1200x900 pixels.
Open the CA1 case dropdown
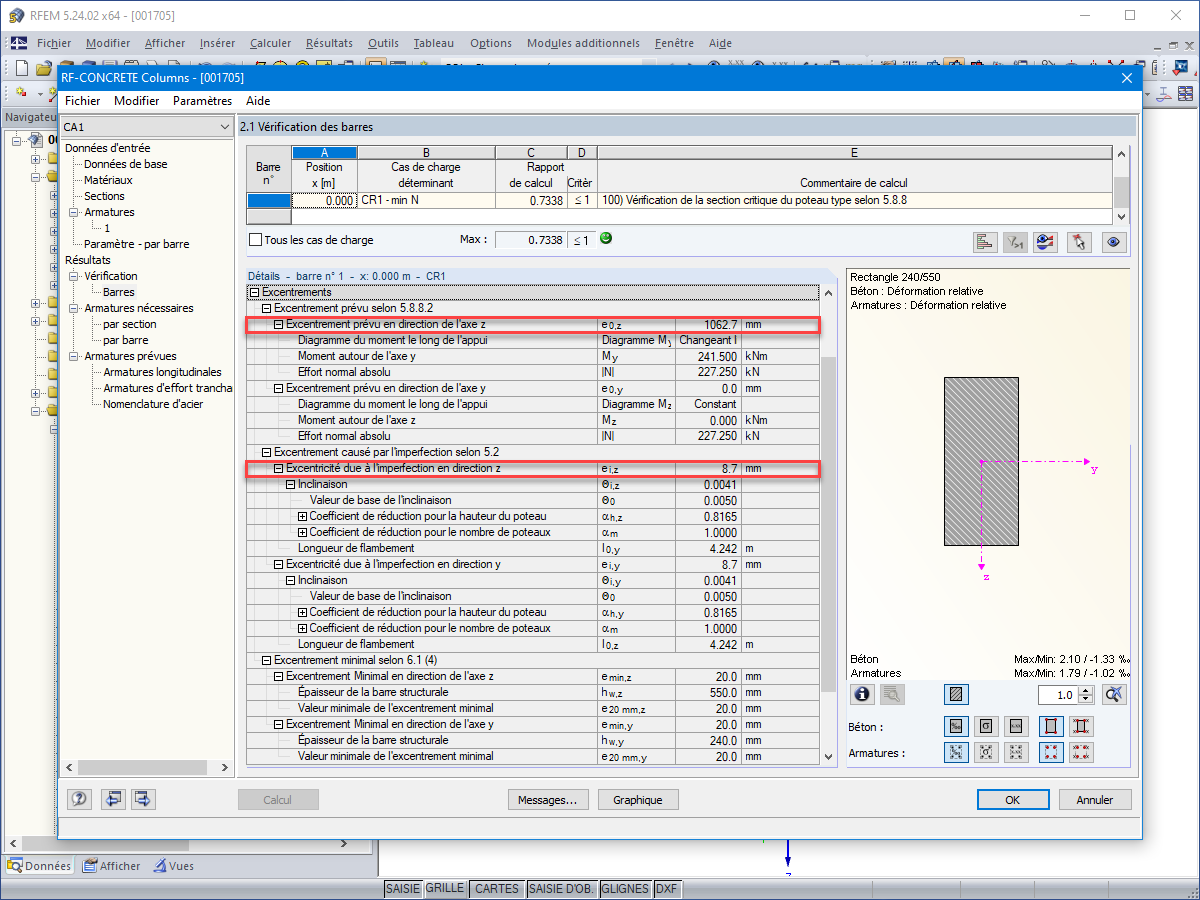click(223, 127)
